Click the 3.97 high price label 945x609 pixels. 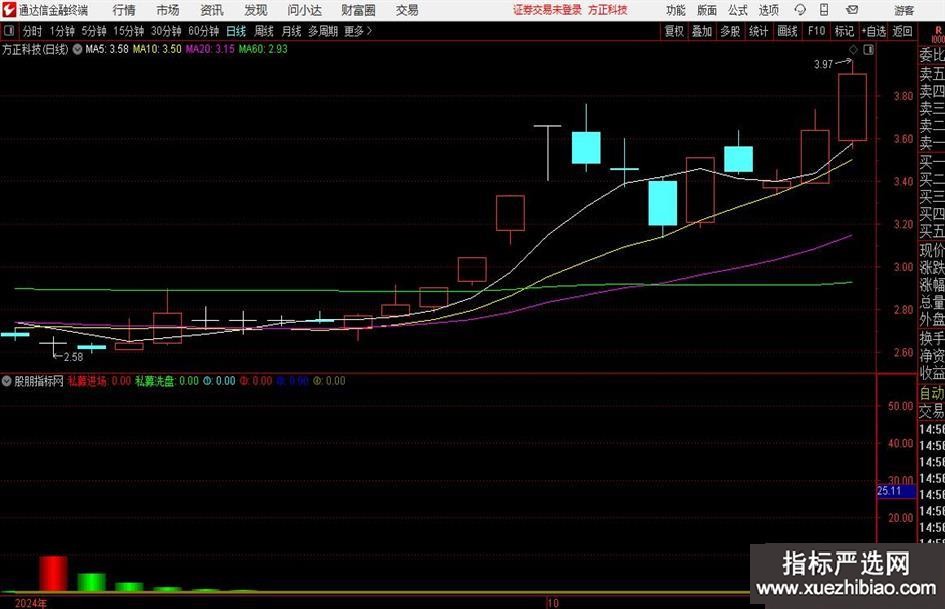(x=823, y=65)
